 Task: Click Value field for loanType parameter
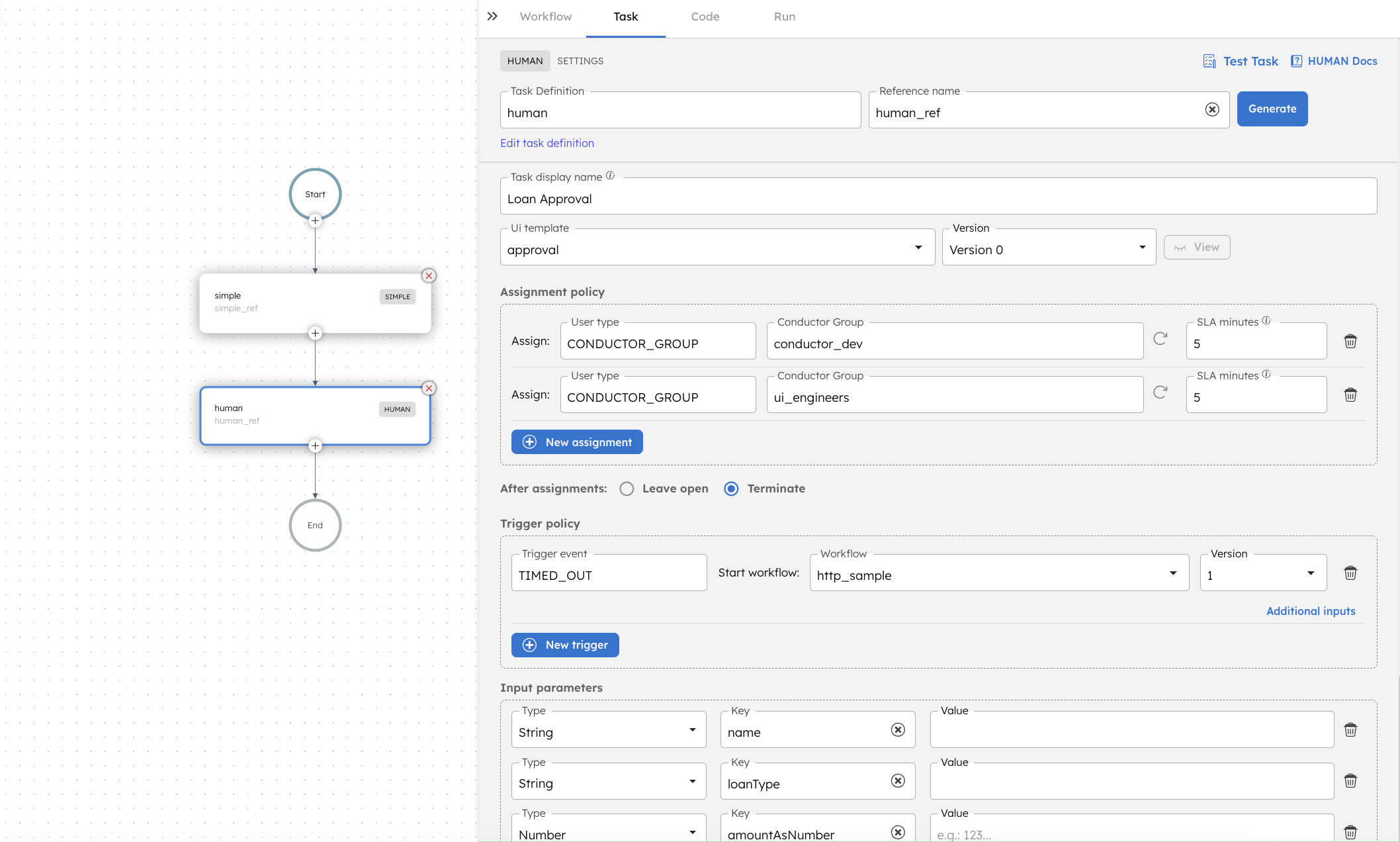[1132, 781]
